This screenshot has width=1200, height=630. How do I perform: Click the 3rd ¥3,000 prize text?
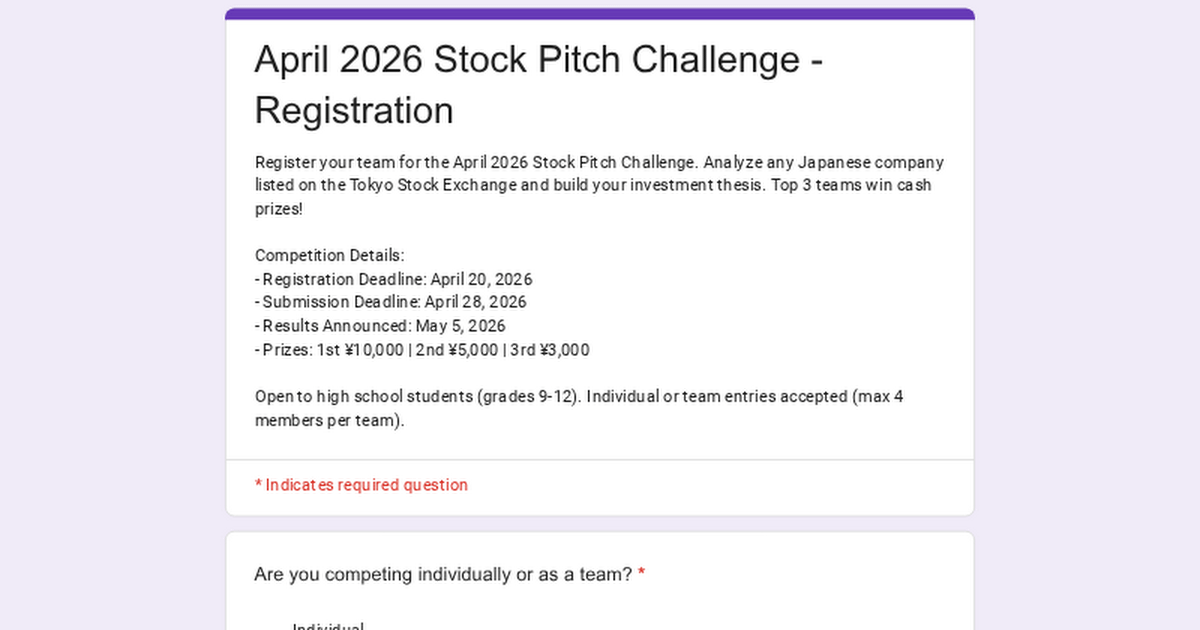[x=550, y=350]
